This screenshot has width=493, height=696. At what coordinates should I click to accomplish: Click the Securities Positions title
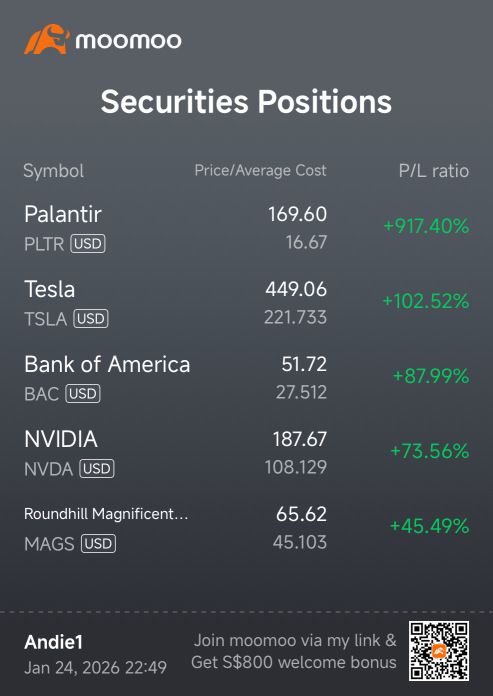pos(246,102)
